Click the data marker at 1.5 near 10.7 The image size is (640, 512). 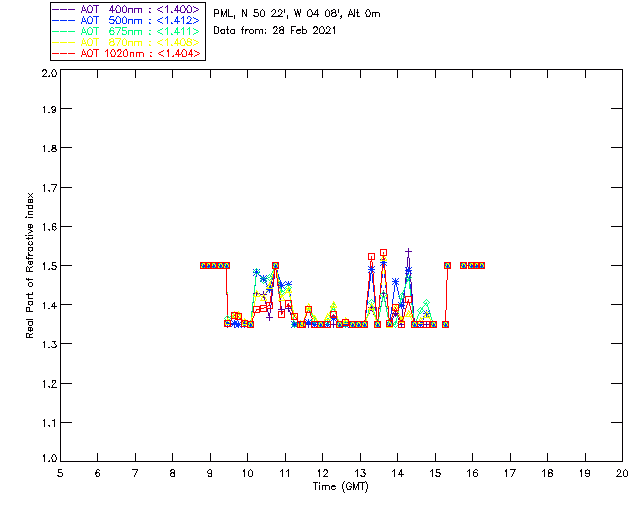(276, 265)
